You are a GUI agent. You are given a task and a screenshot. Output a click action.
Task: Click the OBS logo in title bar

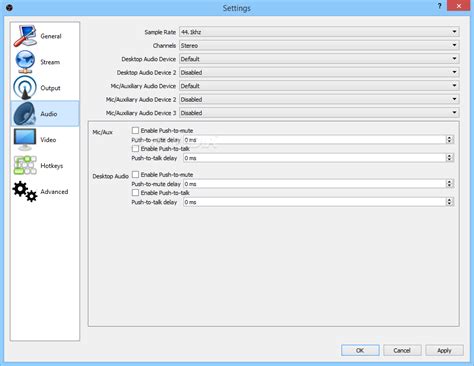tap(9, 7)
